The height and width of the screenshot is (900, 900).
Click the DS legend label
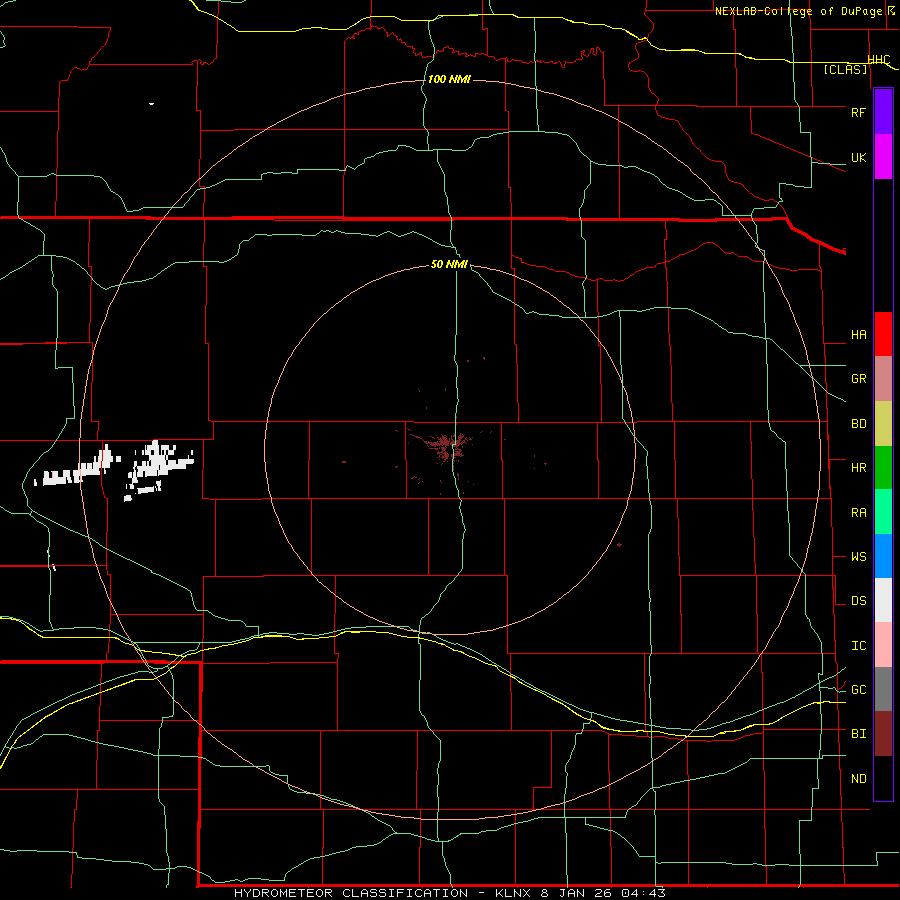click(858, 601)
